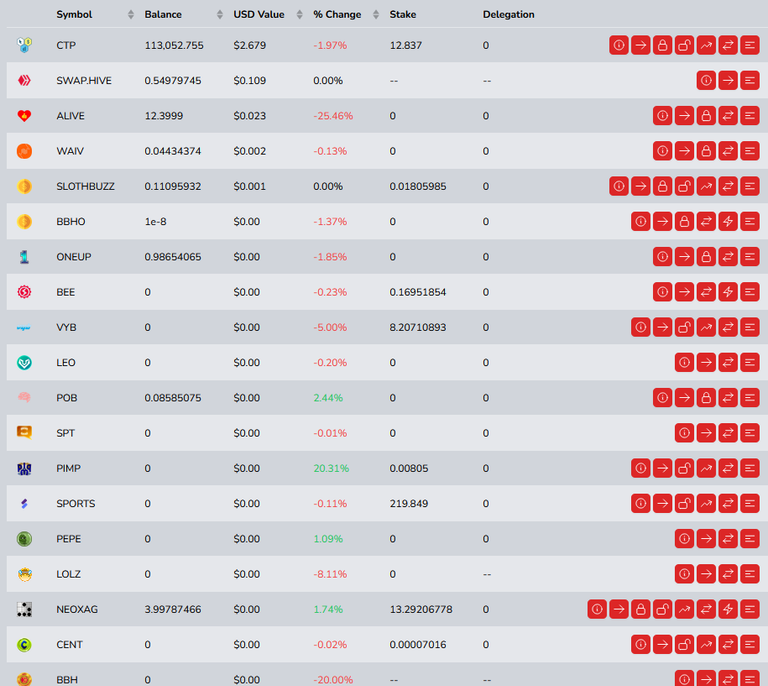Send SWAP.HIVE with the arrow icon
Image resolution: width=768 pixels, height=686 pixels.
coord(728,81)
